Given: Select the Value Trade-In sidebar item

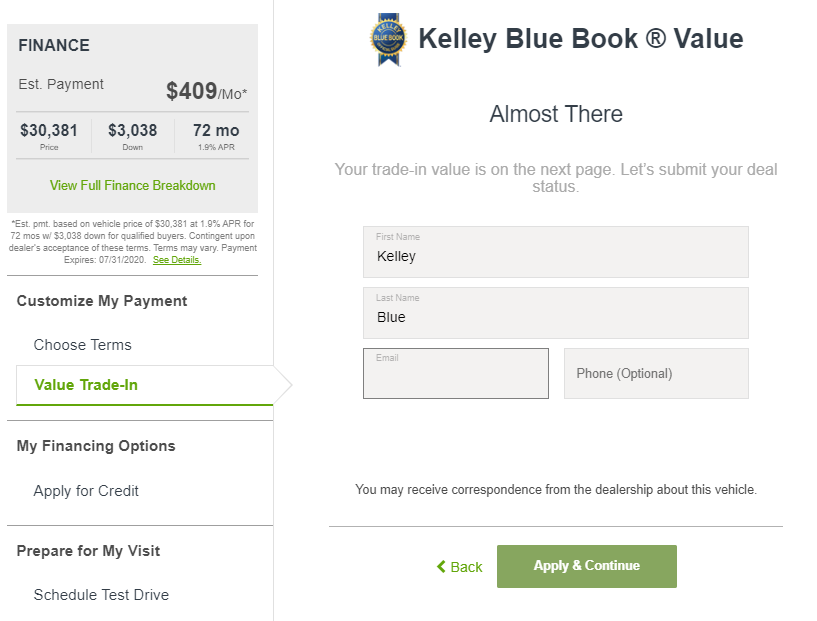Looking at the screenshot, I should (x=145, y=385).
